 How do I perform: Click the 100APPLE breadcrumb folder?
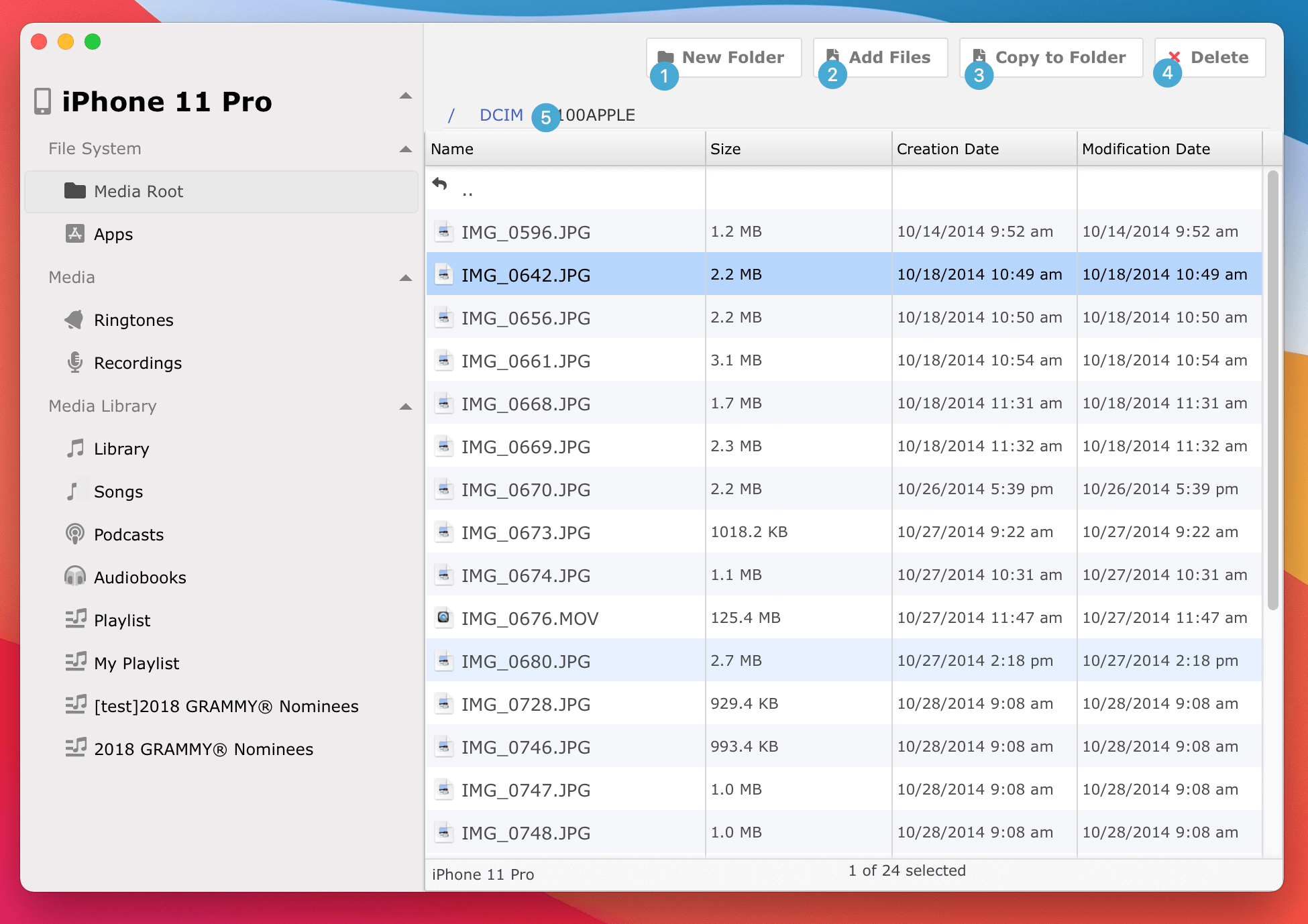click(597, 115)
